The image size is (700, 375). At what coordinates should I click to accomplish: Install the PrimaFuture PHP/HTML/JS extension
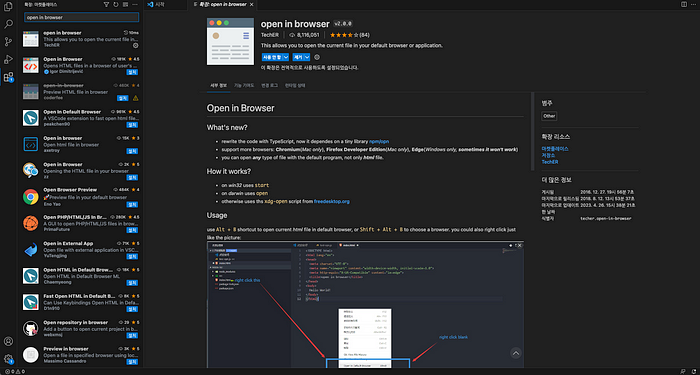[132, 230]
